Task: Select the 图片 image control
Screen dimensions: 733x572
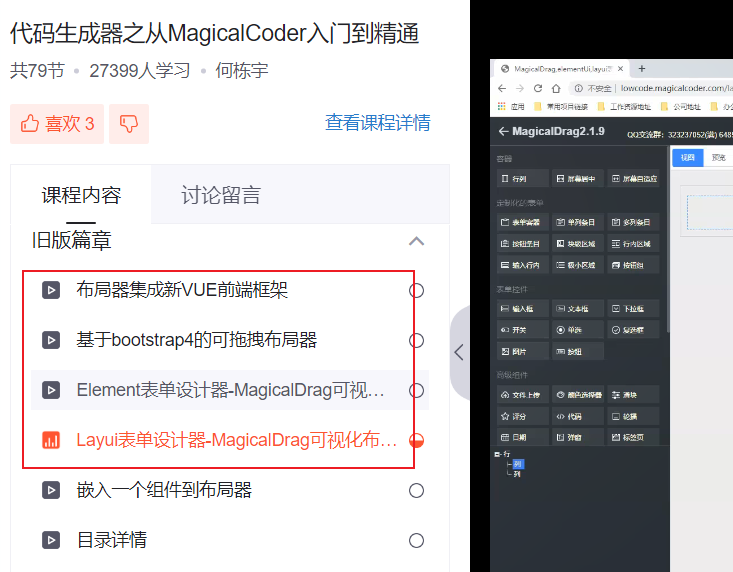Action: (x=523, y=351)
